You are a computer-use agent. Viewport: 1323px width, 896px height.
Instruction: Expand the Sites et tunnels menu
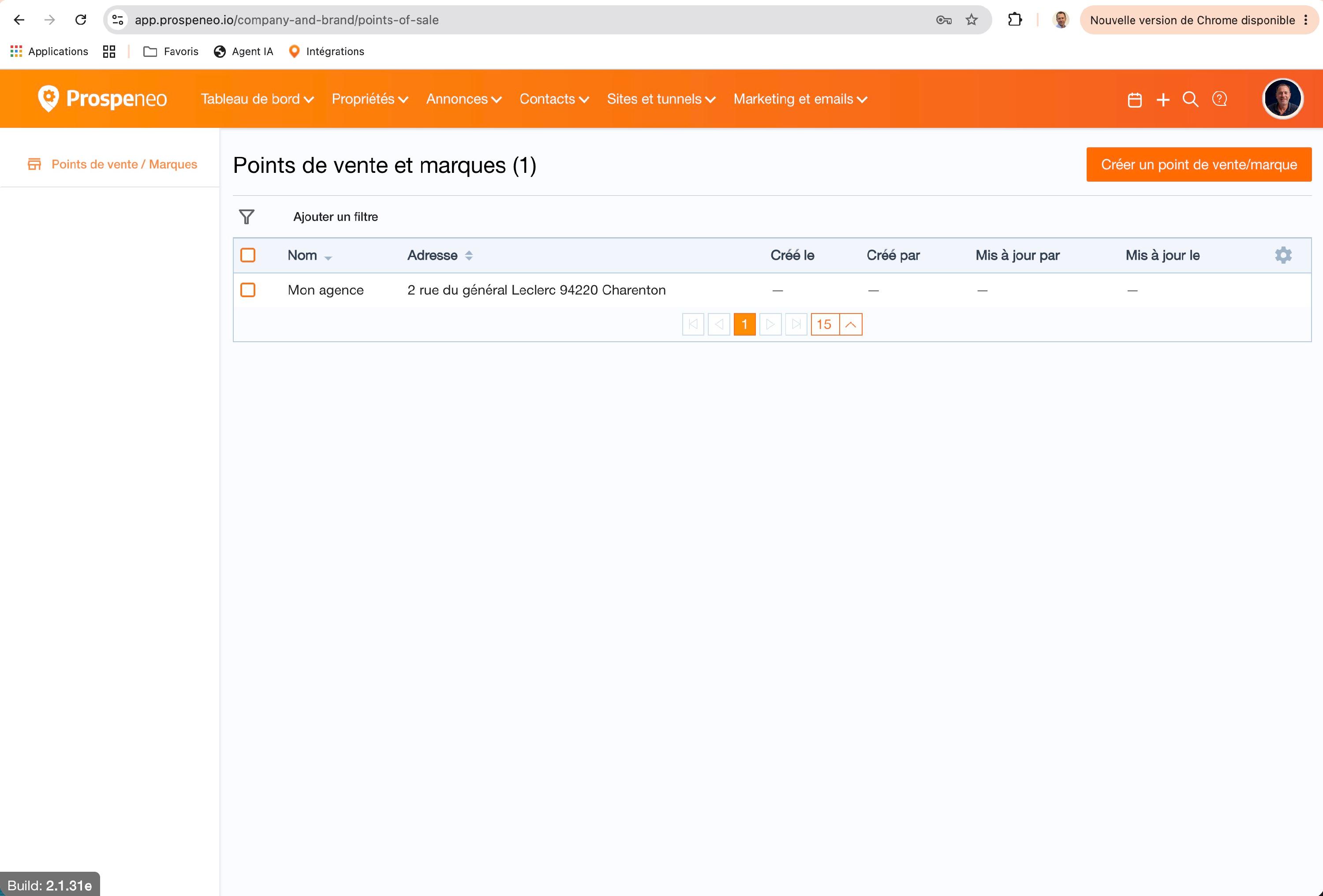pos(661,99)
